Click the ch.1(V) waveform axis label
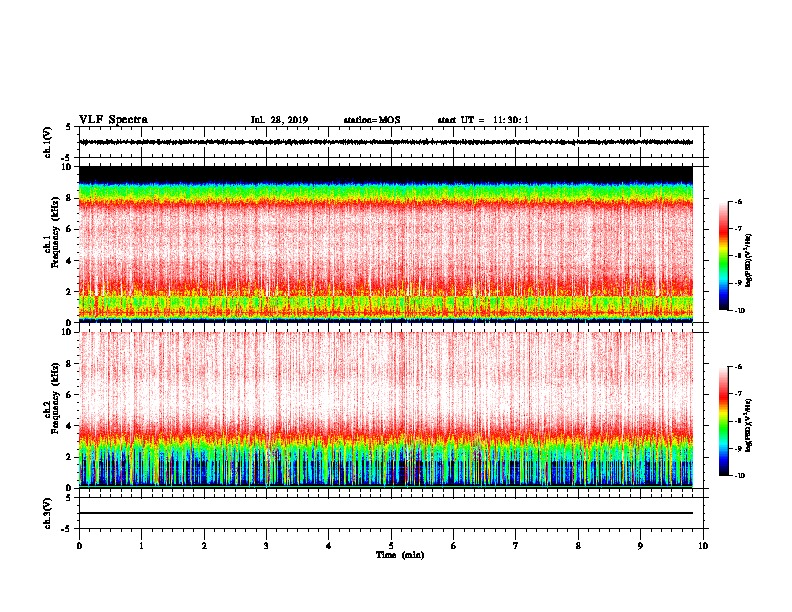 click(x=47, y=142)
